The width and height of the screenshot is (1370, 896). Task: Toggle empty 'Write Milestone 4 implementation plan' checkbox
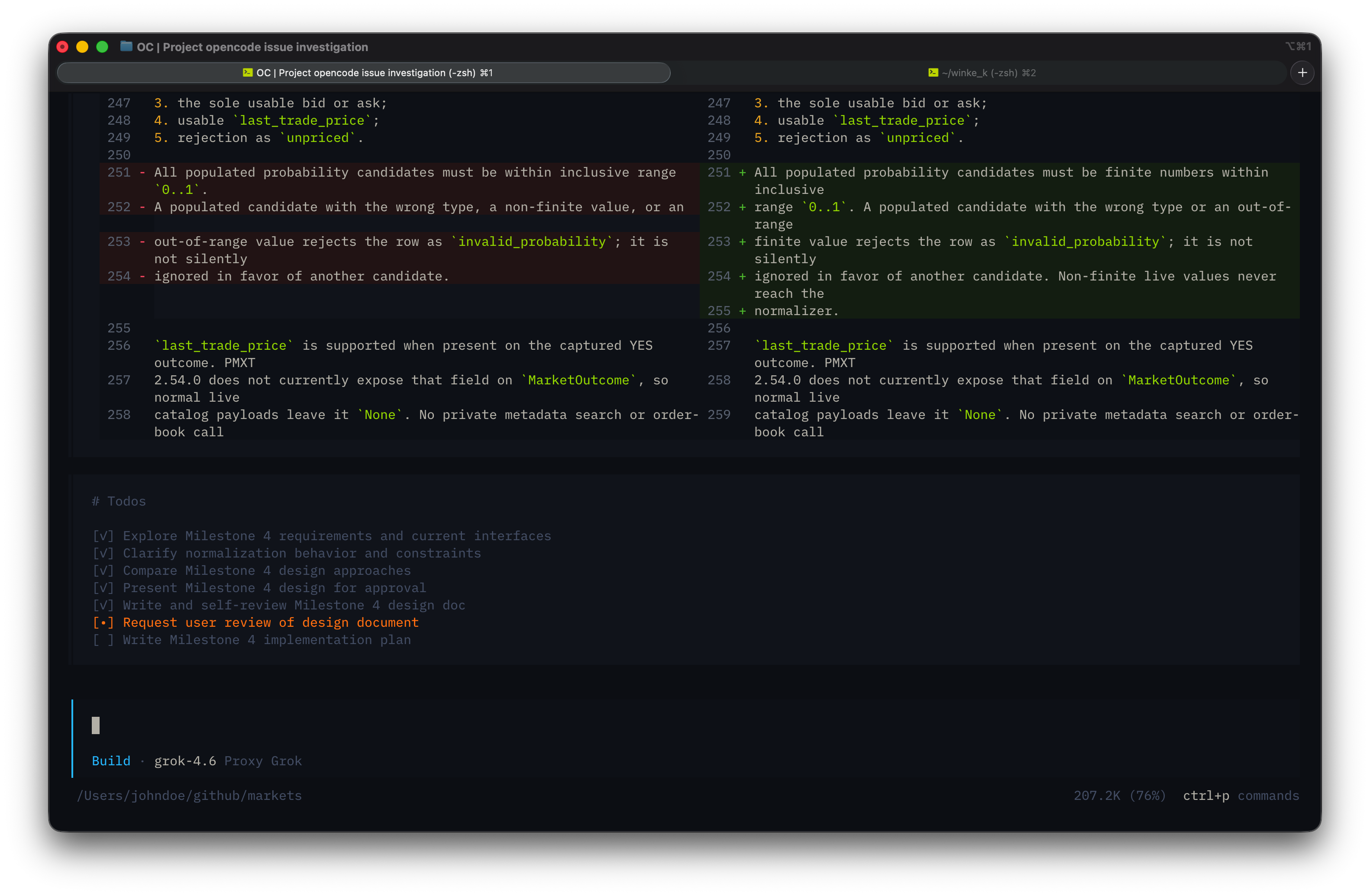pos(103,640)
